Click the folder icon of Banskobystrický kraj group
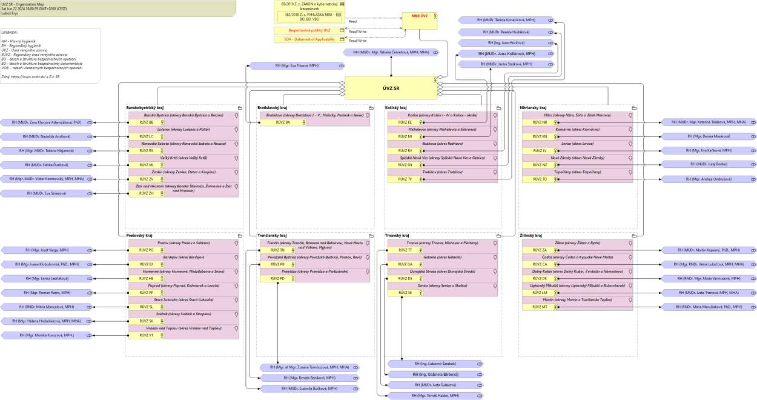Image resolution: width=757 pixels, height=400 pixels. 239,108
